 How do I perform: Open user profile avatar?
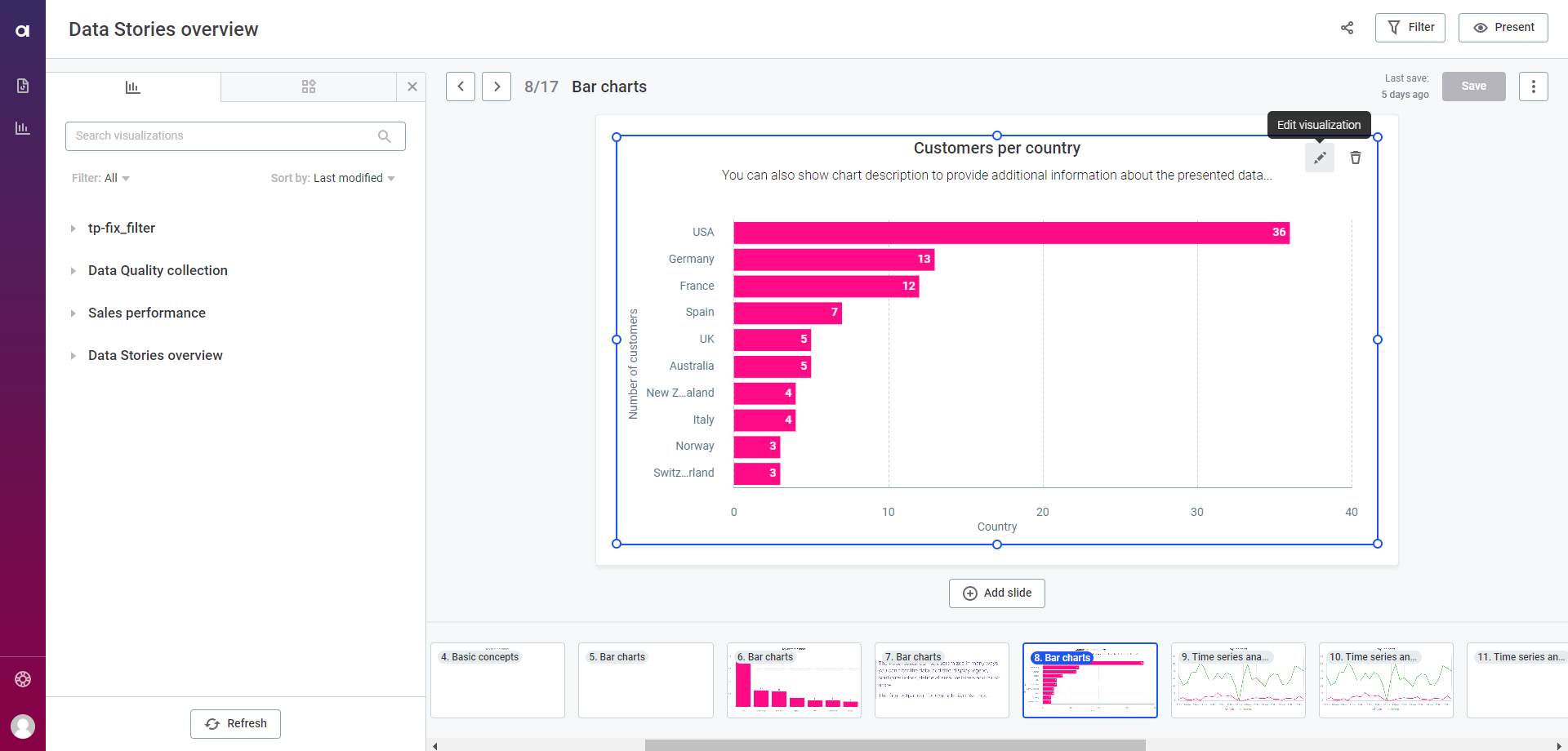pos(23,726)
